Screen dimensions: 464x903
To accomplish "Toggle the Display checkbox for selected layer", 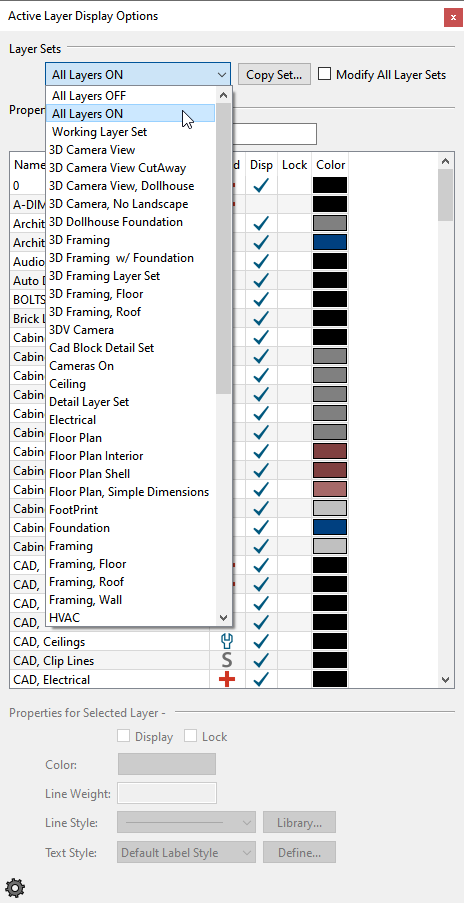I will pos(123,736).
